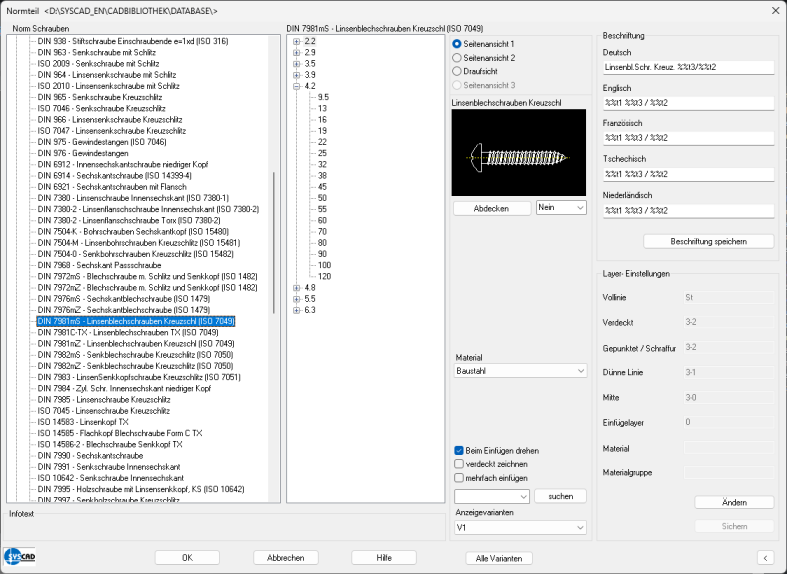787x574 pixels.
Task: Open the search combo box beside suchen
Action: pos(492,496)
